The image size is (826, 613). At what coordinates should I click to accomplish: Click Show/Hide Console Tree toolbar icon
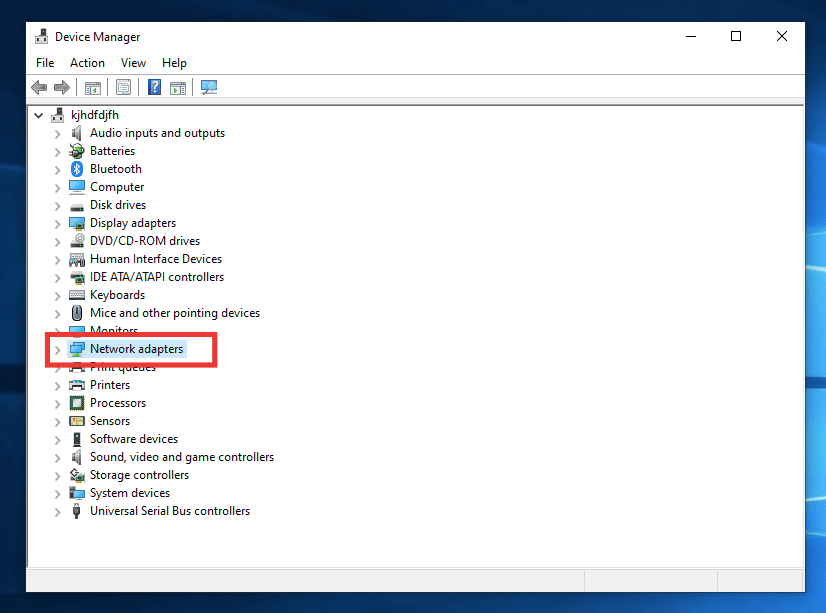pos(93,87)
